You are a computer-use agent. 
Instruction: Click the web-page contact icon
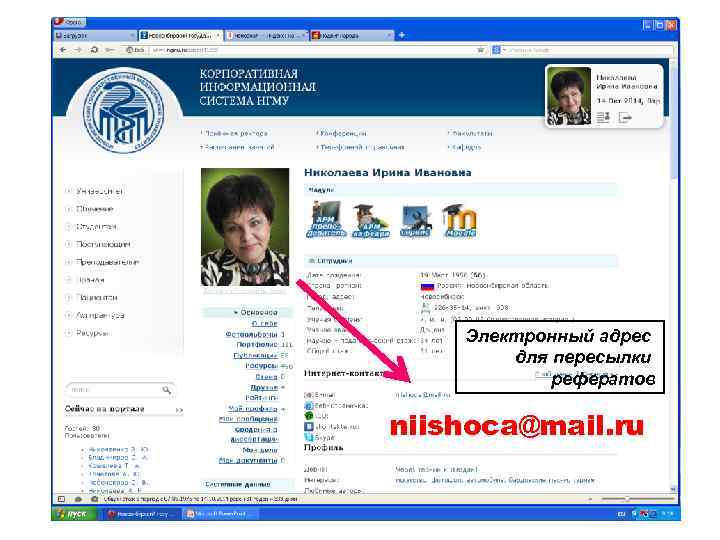(309, 405)
